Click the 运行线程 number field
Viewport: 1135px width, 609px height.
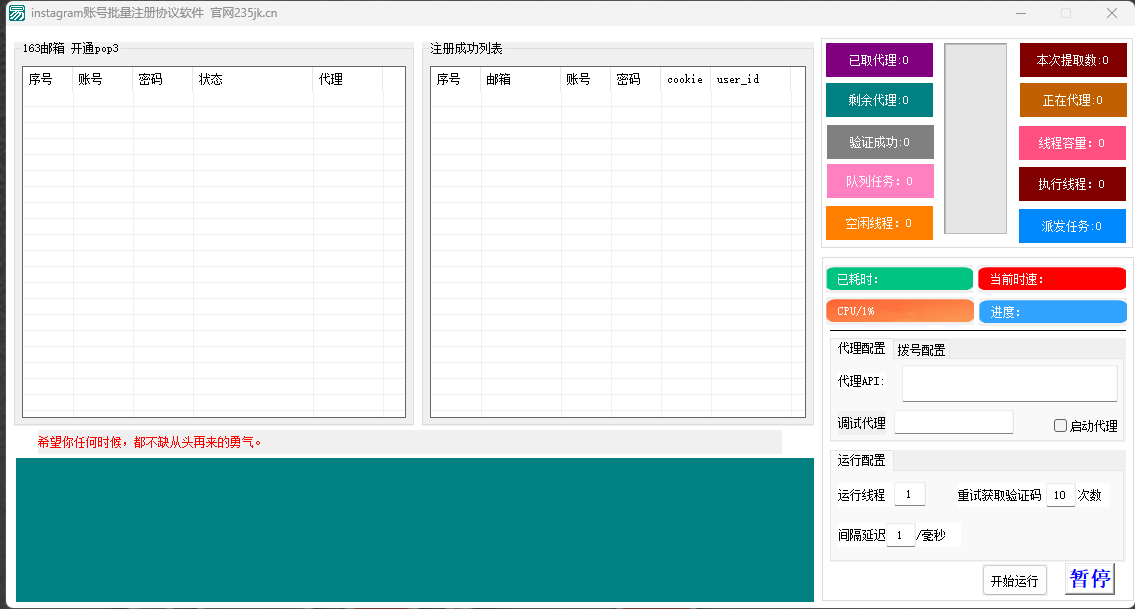point(909,495)
